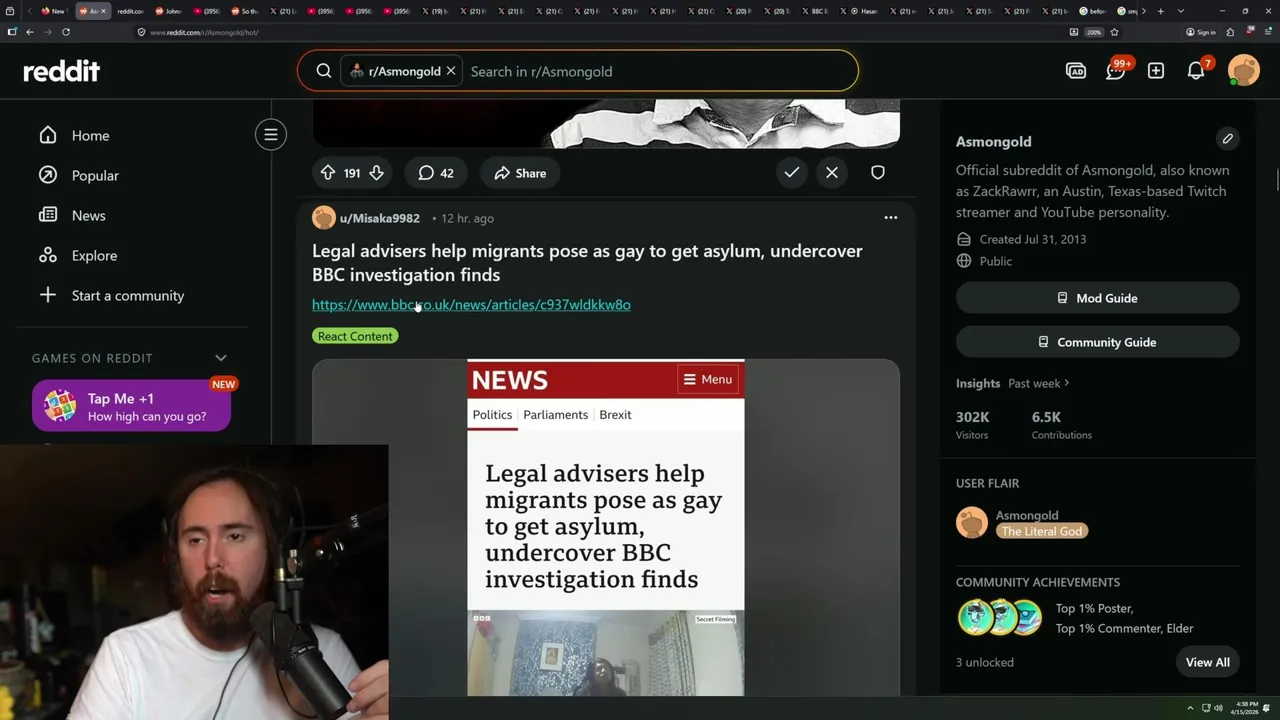Collapse Games on Reddit section
Image resolution: width=1280 pixels, height=720 pixels.
[221, 358]
